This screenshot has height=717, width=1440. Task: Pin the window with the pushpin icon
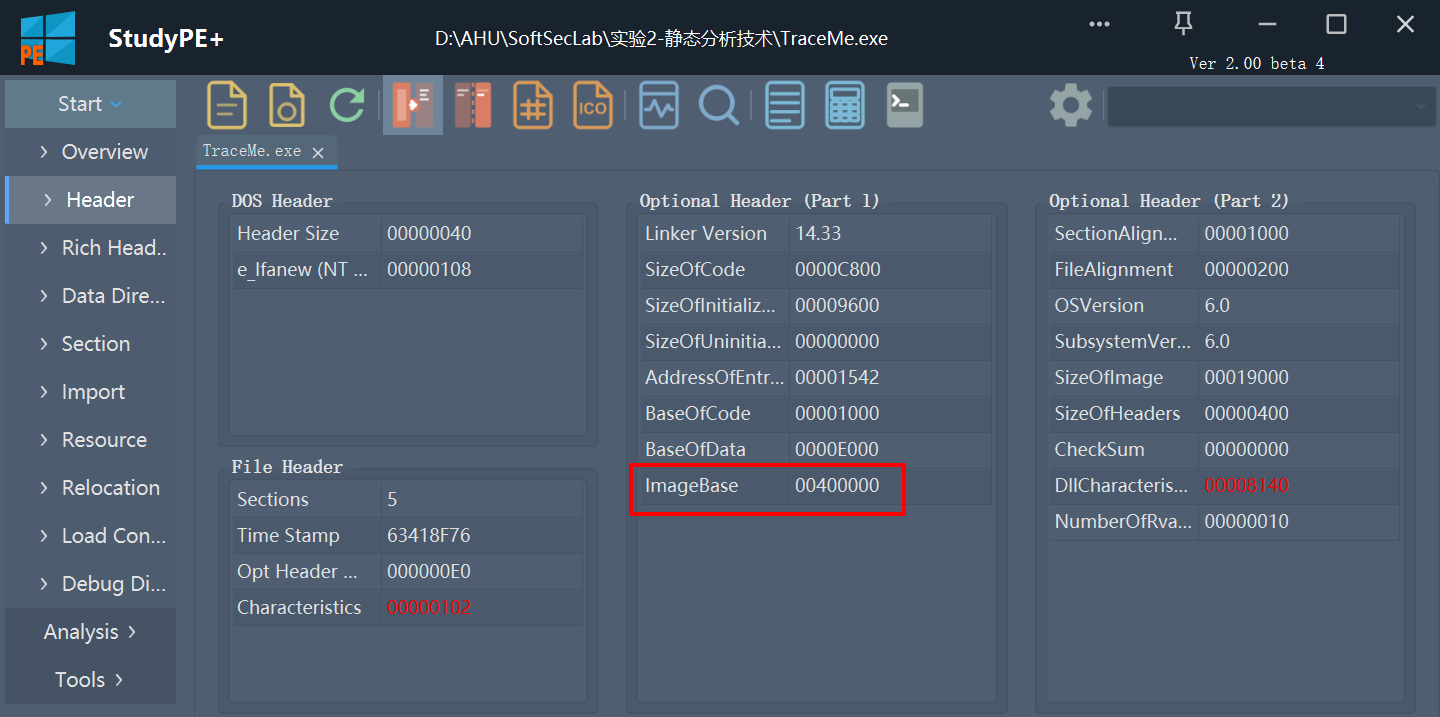click(1184, 24)
